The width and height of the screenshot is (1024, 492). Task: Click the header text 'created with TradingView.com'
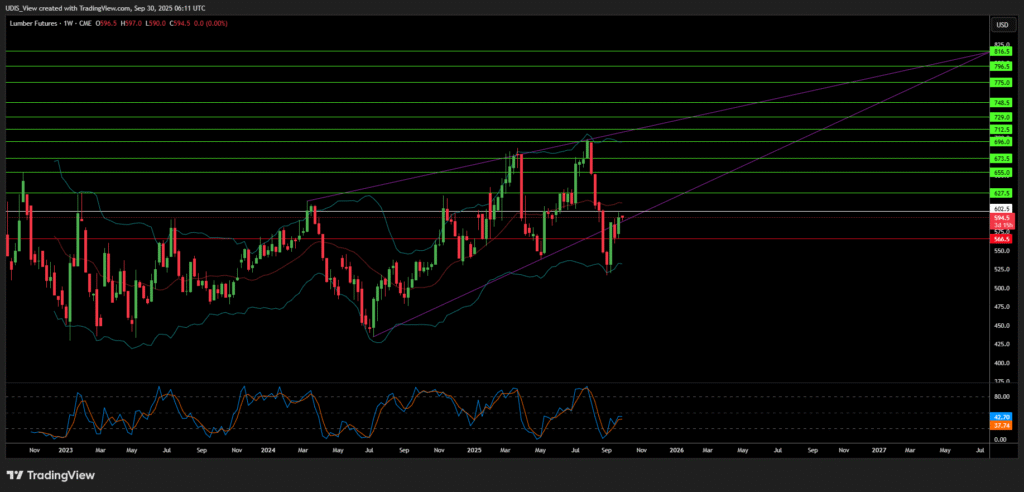click(x=87, y=7)
